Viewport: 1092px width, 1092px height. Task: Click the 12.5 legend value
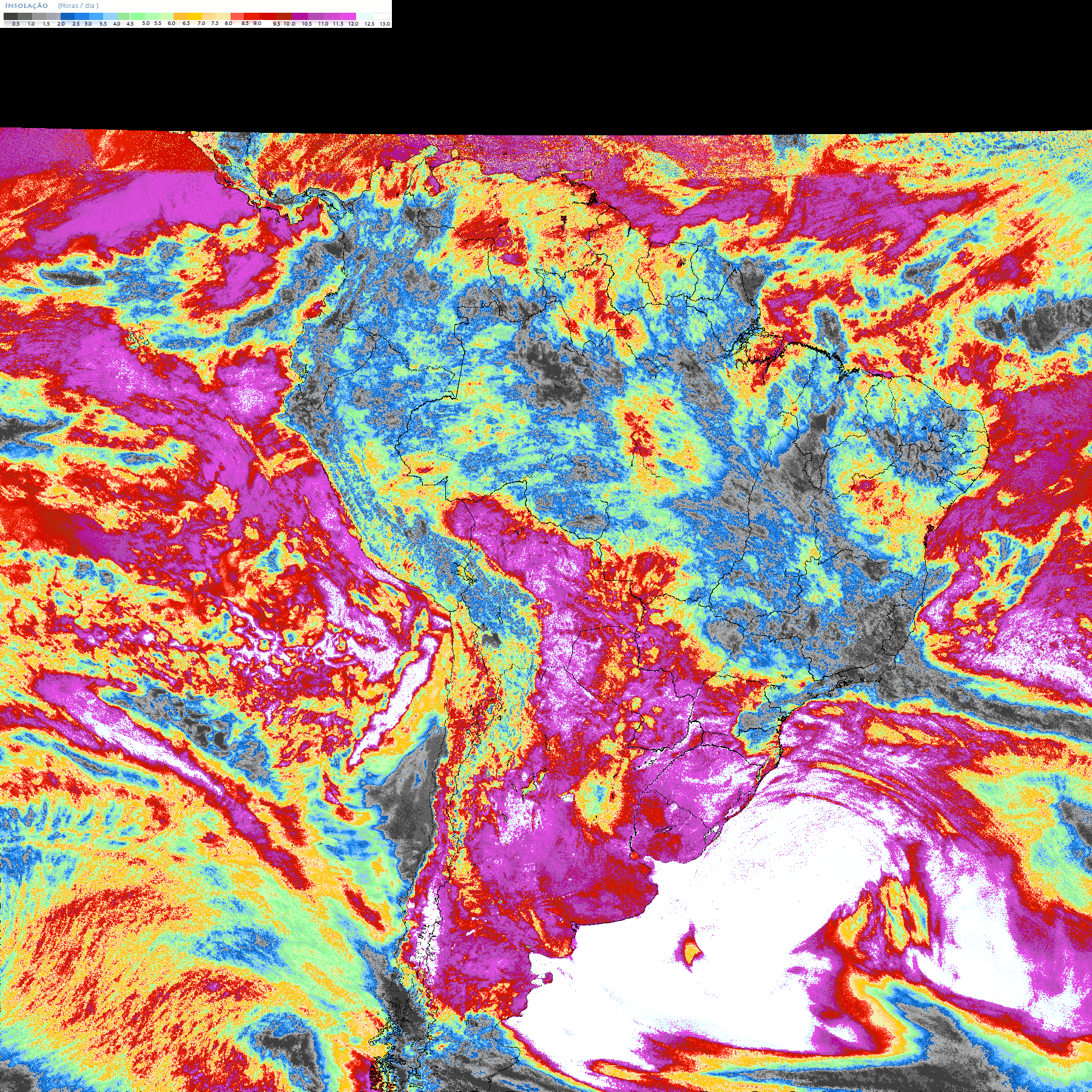point(369,24)
